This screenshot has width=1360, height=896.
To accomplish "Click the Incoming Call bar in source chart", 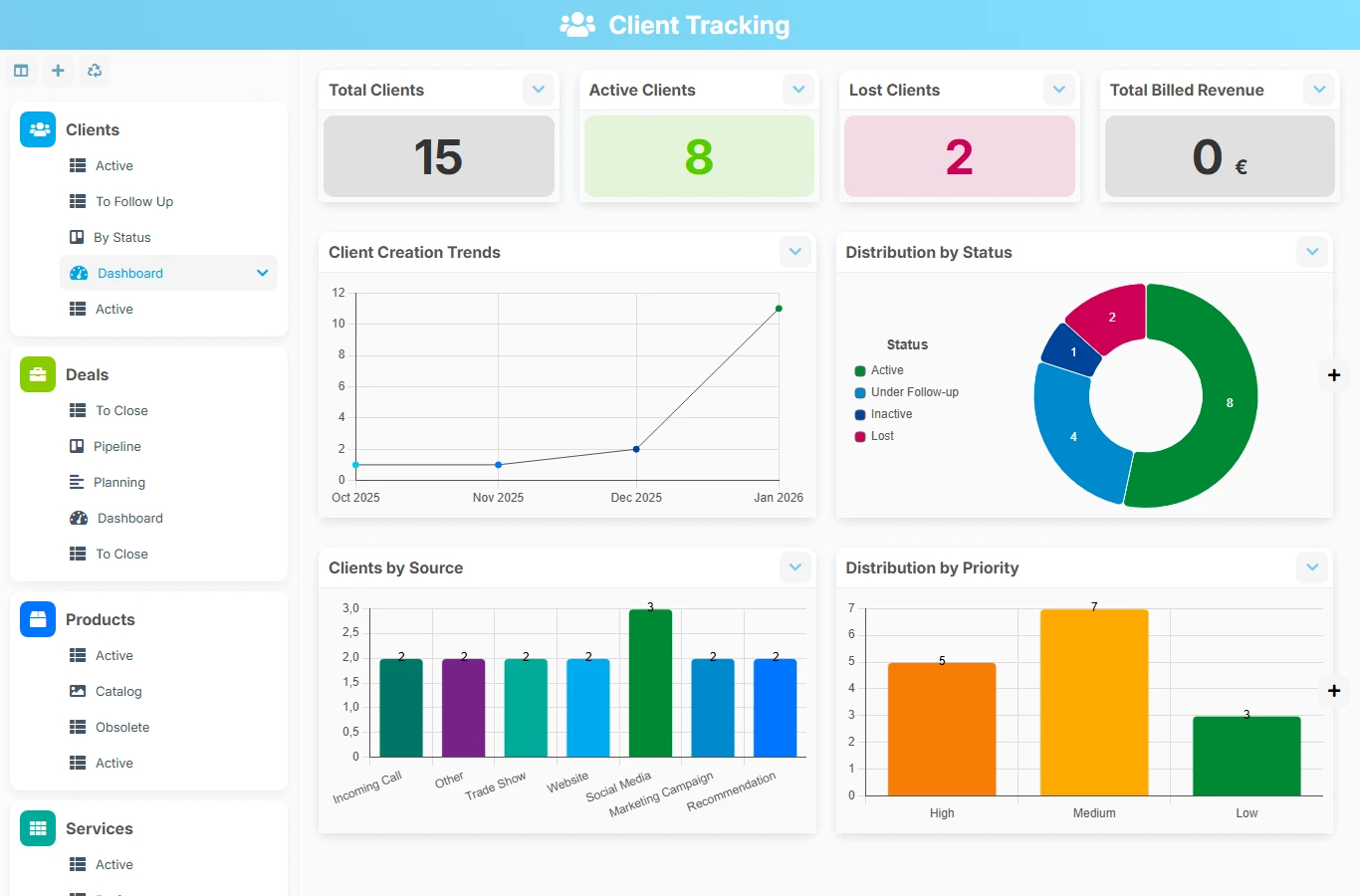I will (401, 708).
